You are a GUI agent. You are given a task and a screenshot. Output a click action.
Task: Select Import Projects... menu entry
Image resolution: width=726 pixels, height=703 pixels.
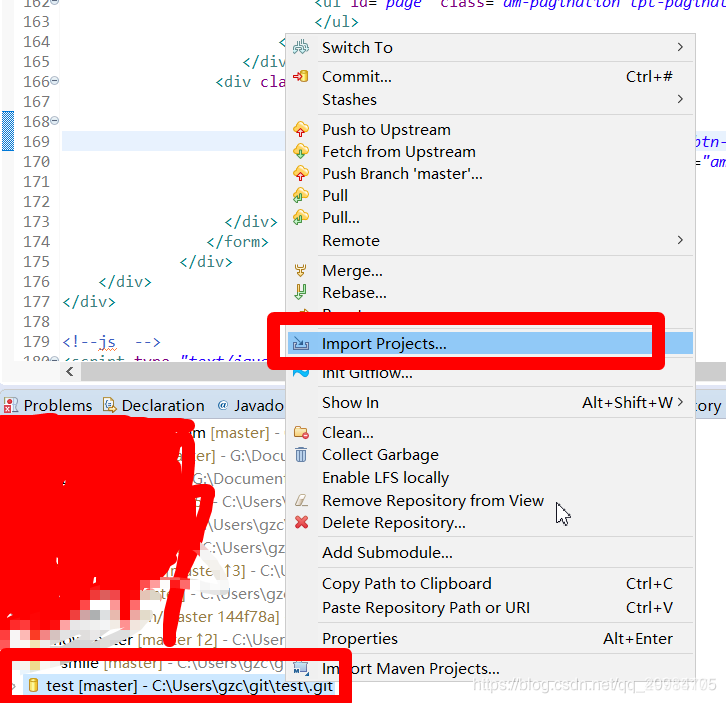(x=490, y=344)
